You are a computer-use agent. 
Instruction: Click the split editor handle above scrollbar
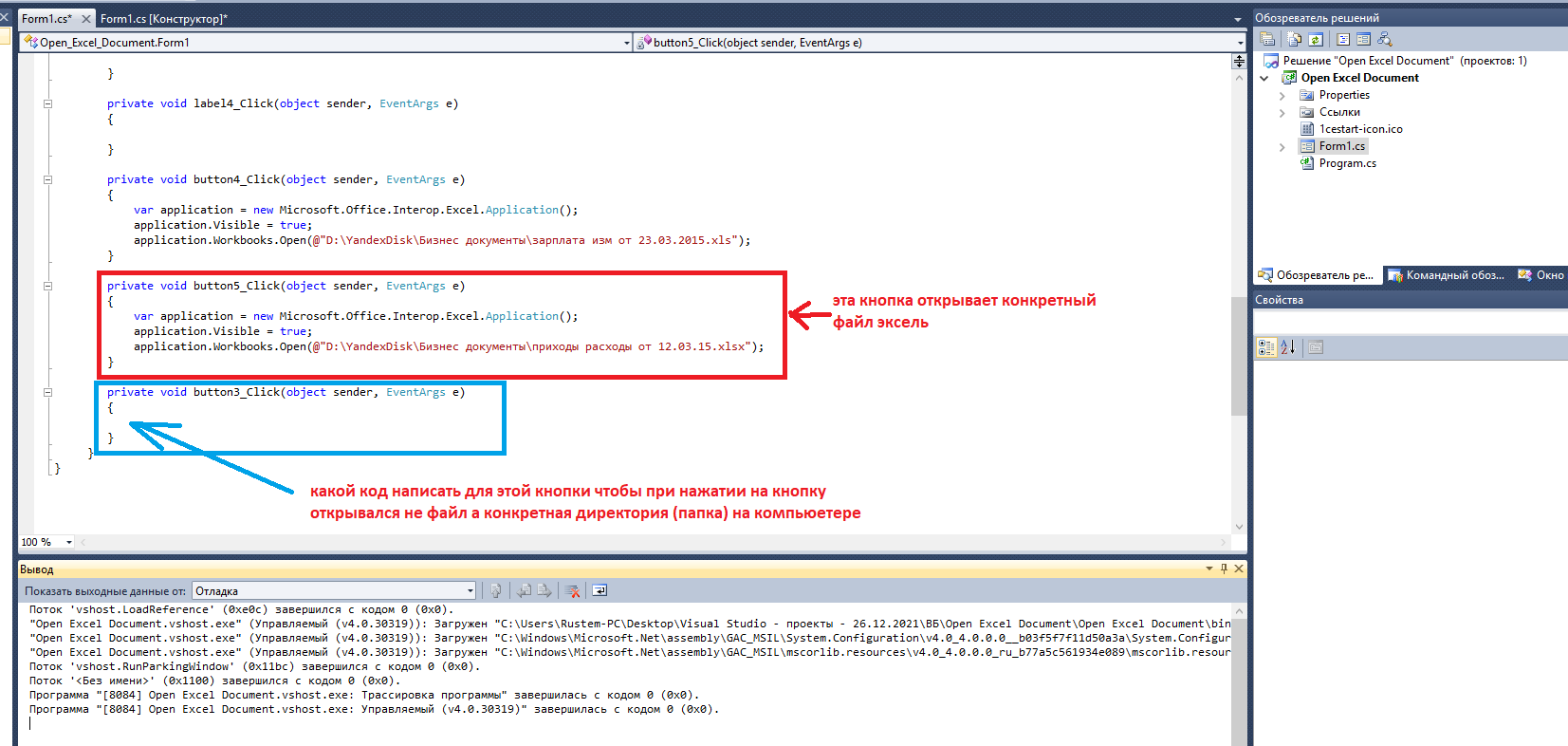coord(1239,61)
